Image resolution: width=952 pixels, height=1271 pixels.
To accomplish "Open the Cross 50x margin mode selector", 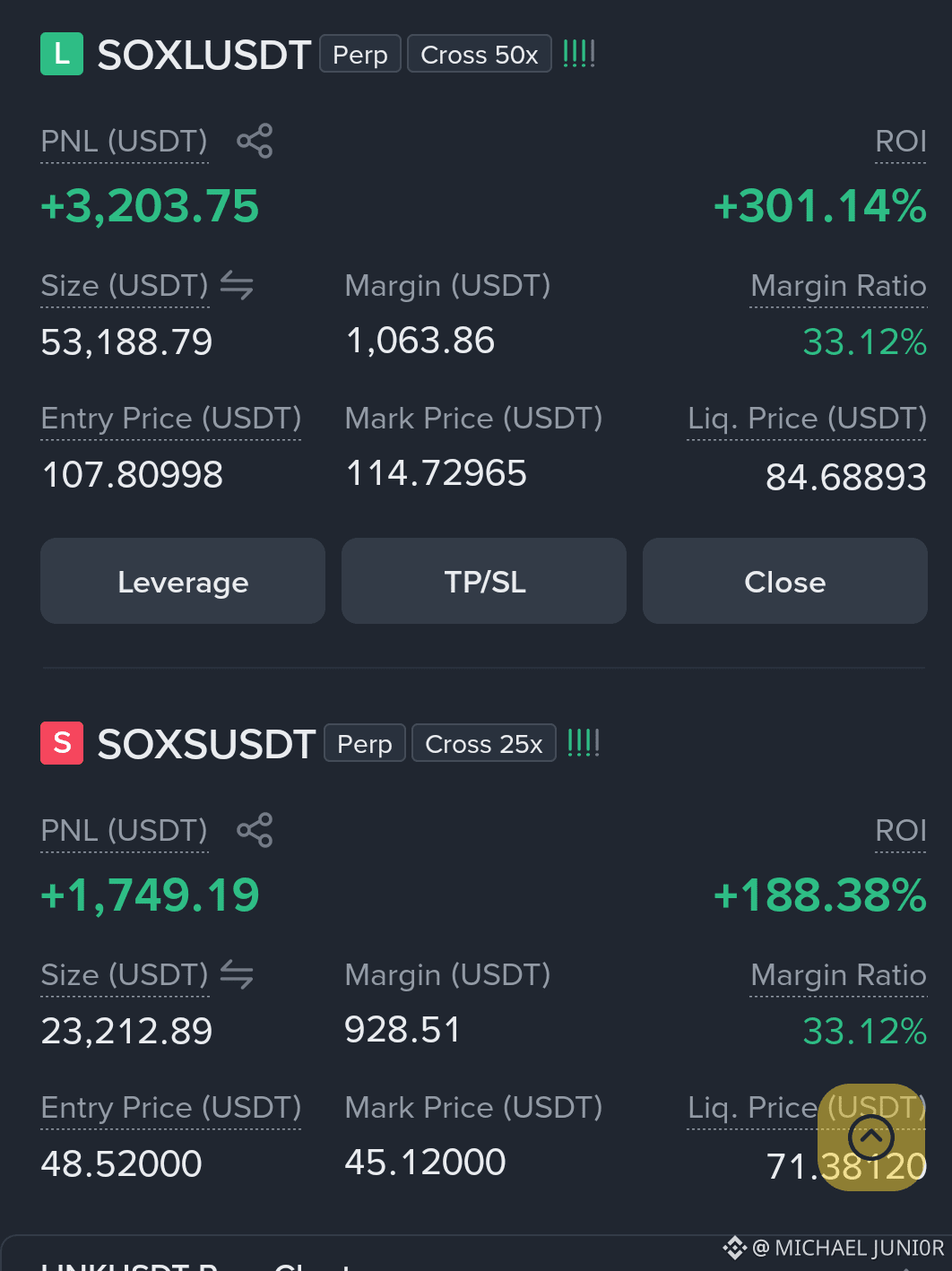I will (x=480, y=54).
